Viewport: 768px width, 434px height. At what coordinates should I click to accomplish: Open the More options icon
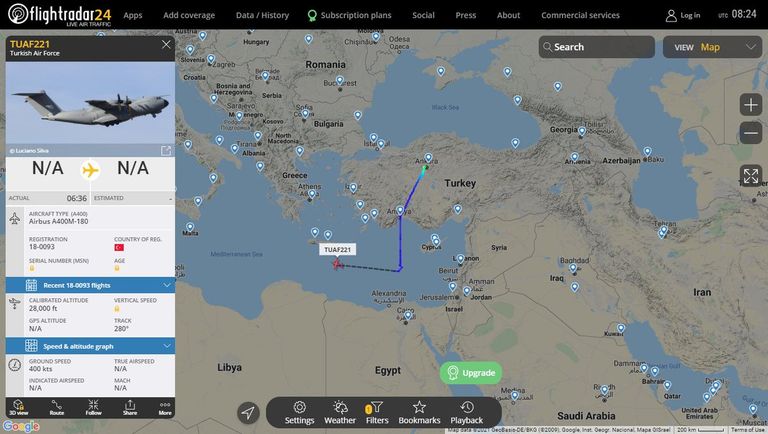(165, 408)
